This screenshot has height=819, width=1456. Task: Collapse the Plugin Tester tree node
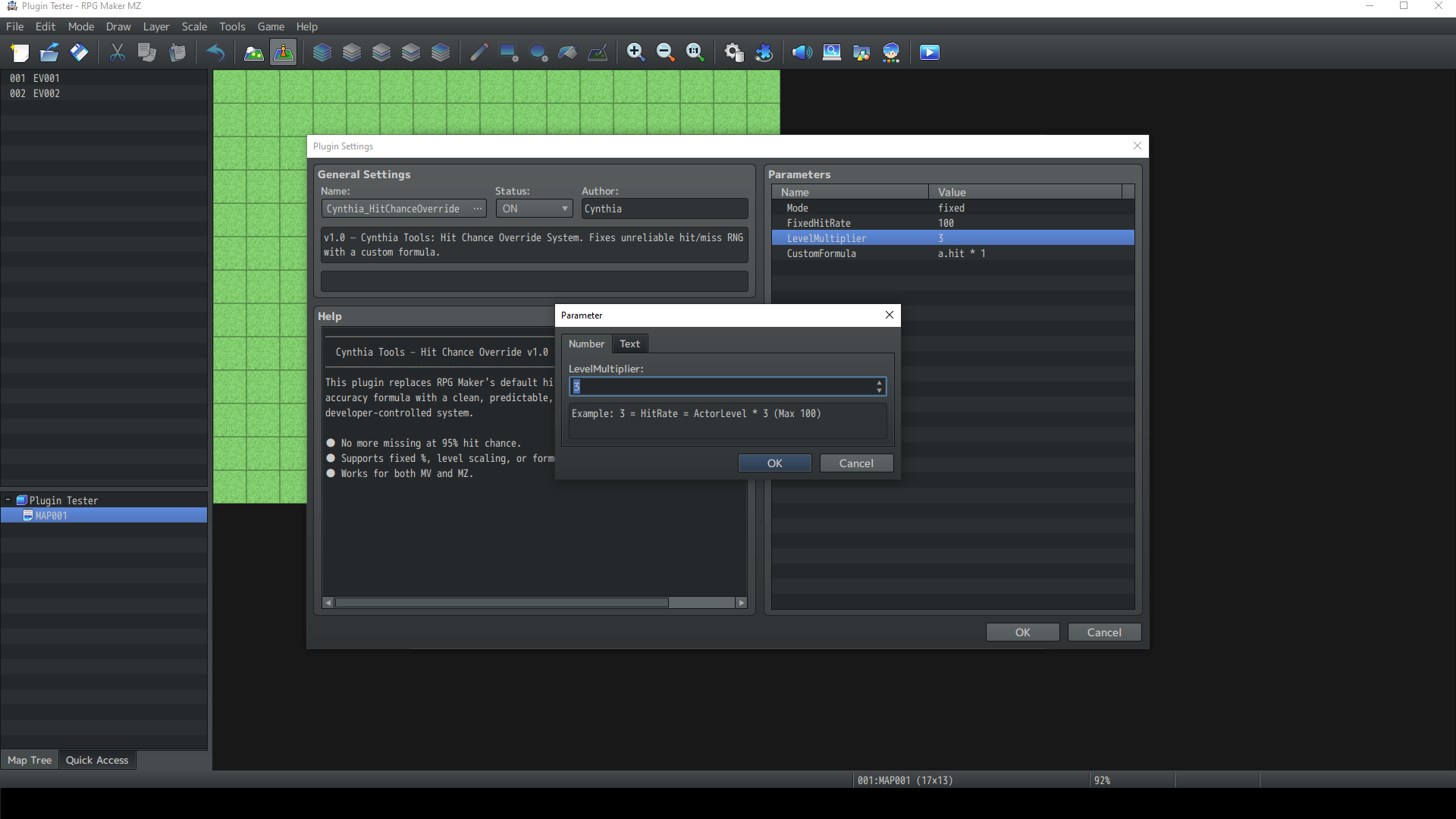click(8, 500)
